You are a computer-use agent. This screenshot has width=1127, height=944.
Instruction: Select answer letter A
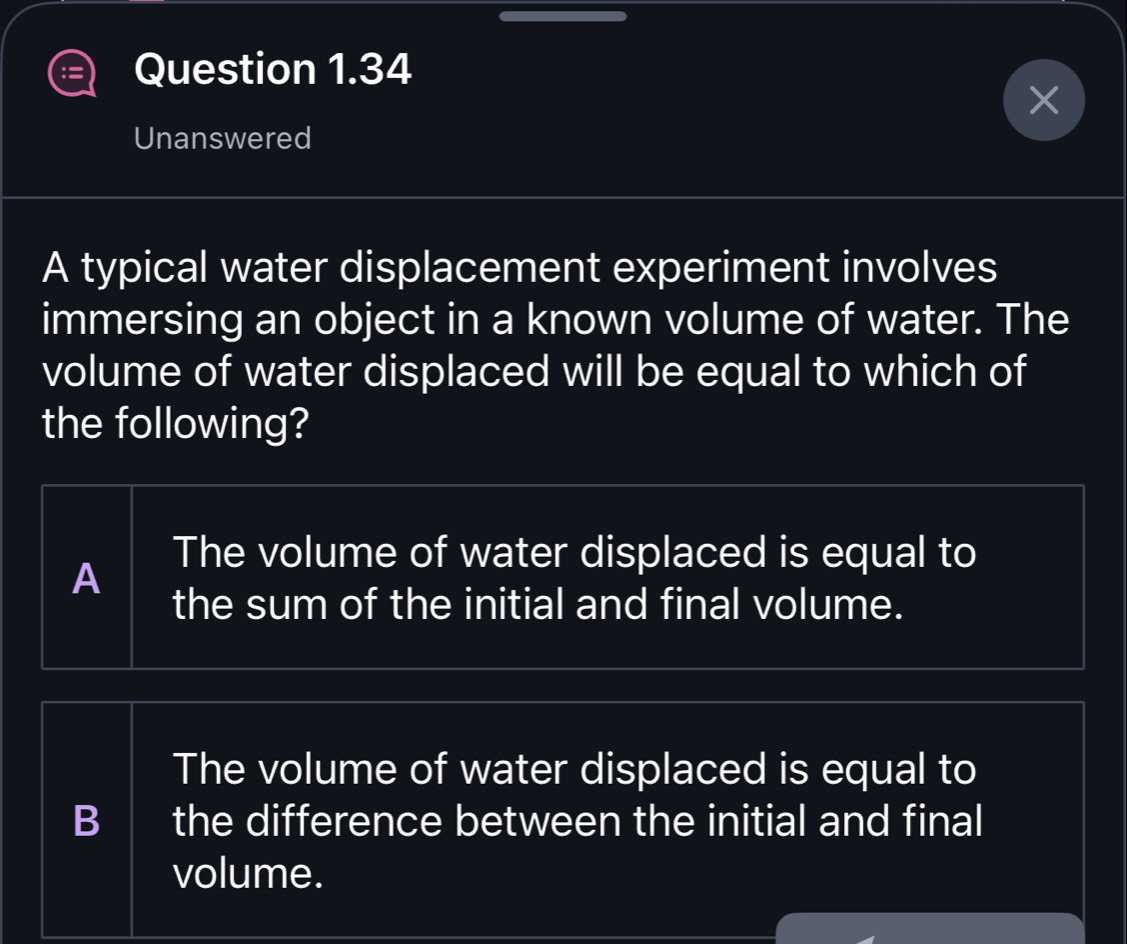[88, 578]
